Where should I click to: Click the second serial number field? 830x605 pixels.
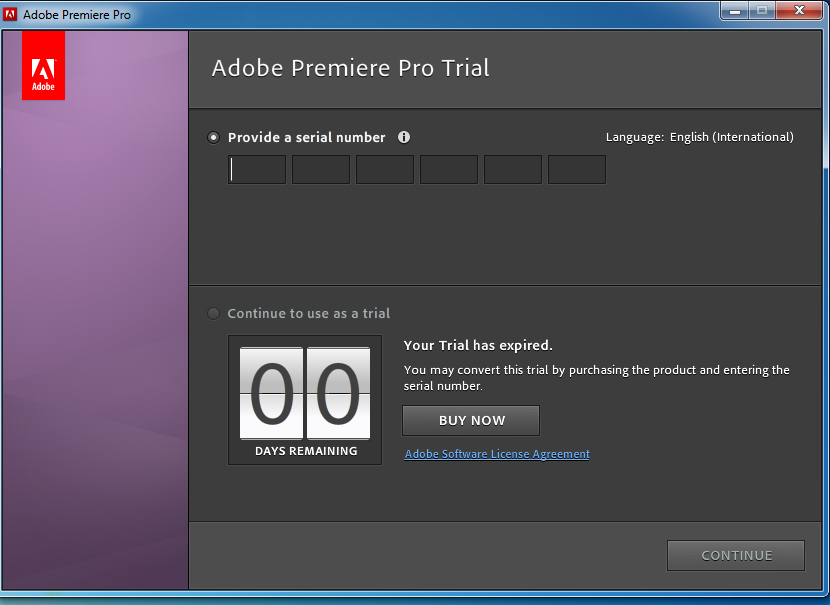click(x=321, y=170)
